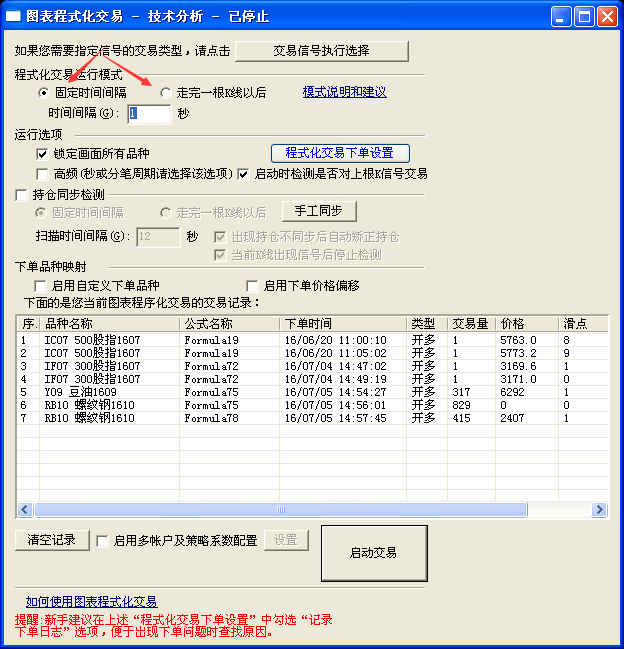The width and height of the screenshot is (624, 649).
Task: Click the 类型 column header
Action: (x=427, y=324)
